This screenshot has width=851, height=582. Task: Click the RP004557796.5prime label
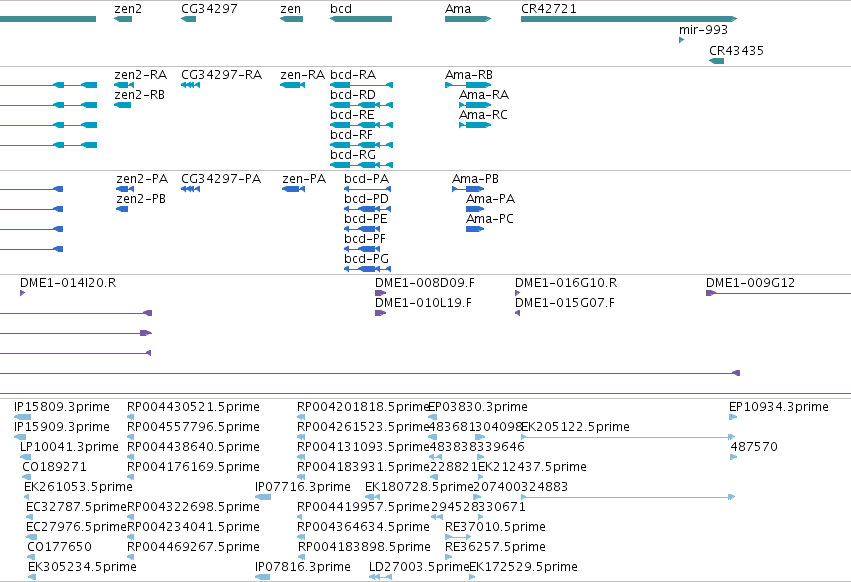[193, 427]
